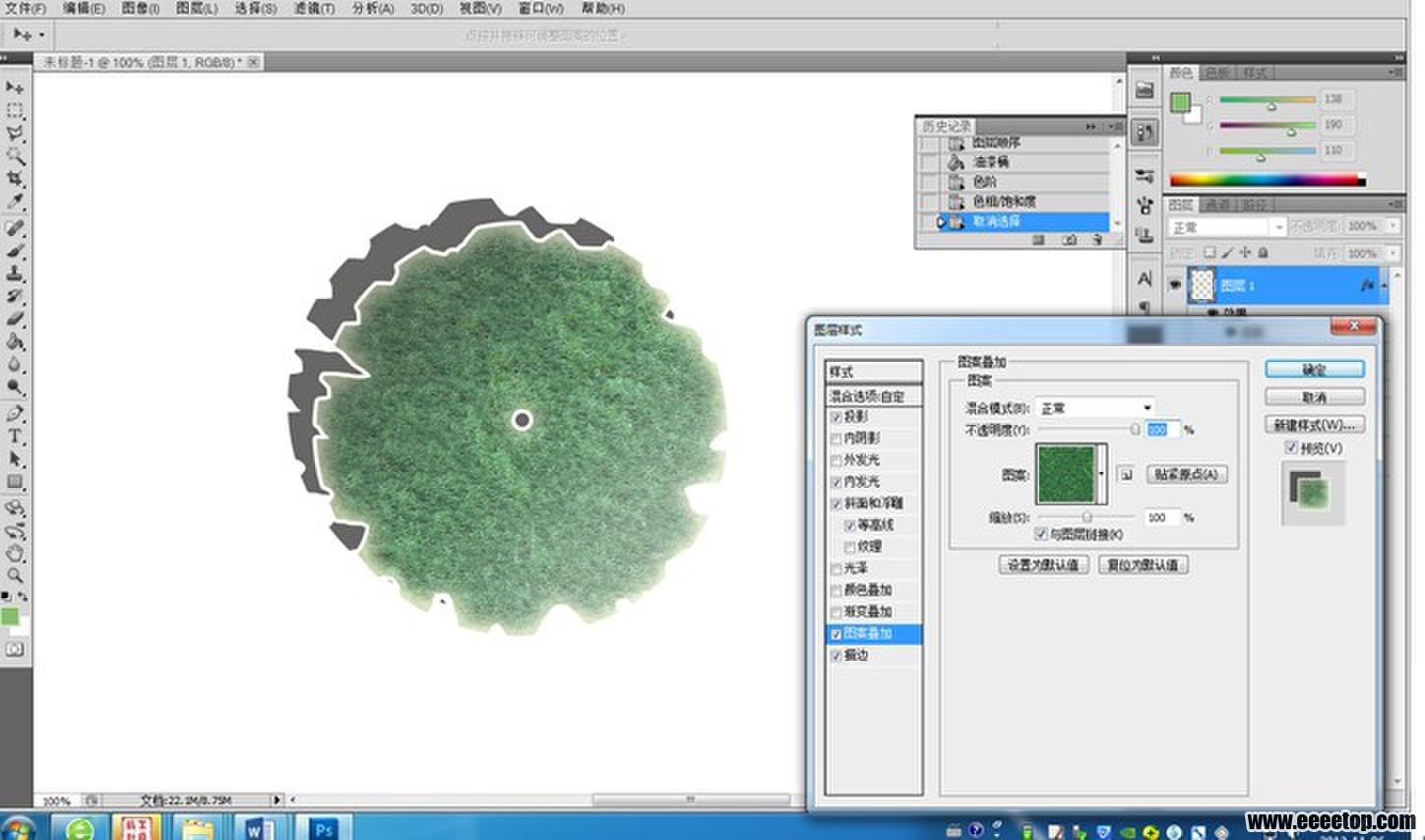
Task: Select the Brush tool
Action: 15,251
